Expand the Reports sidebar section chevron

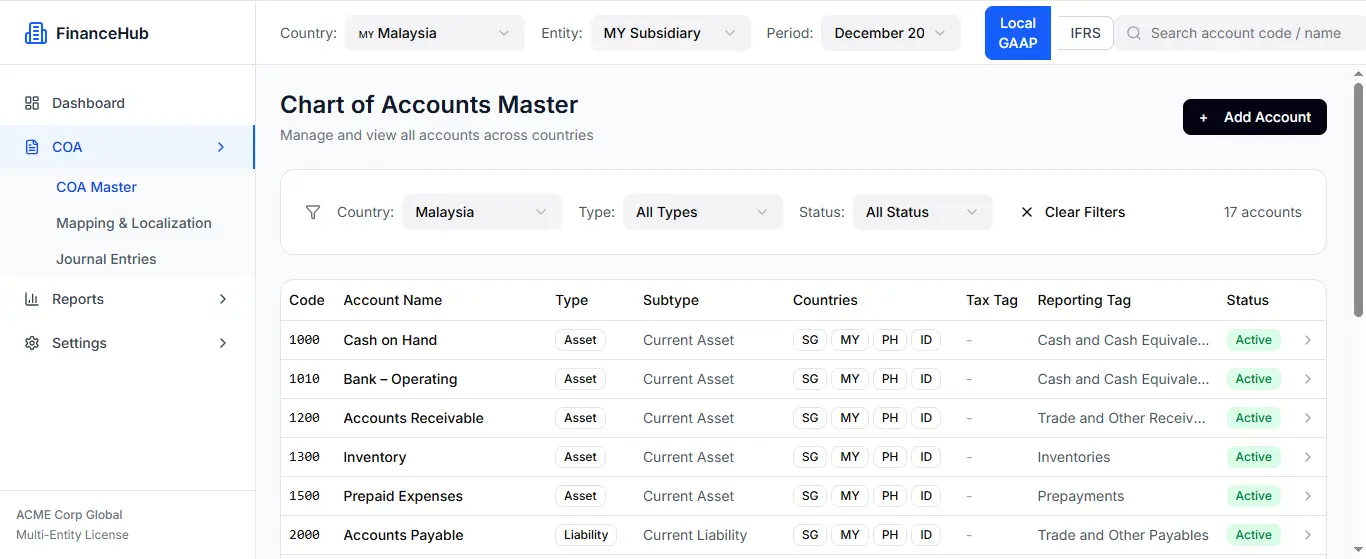click(222, 299)
